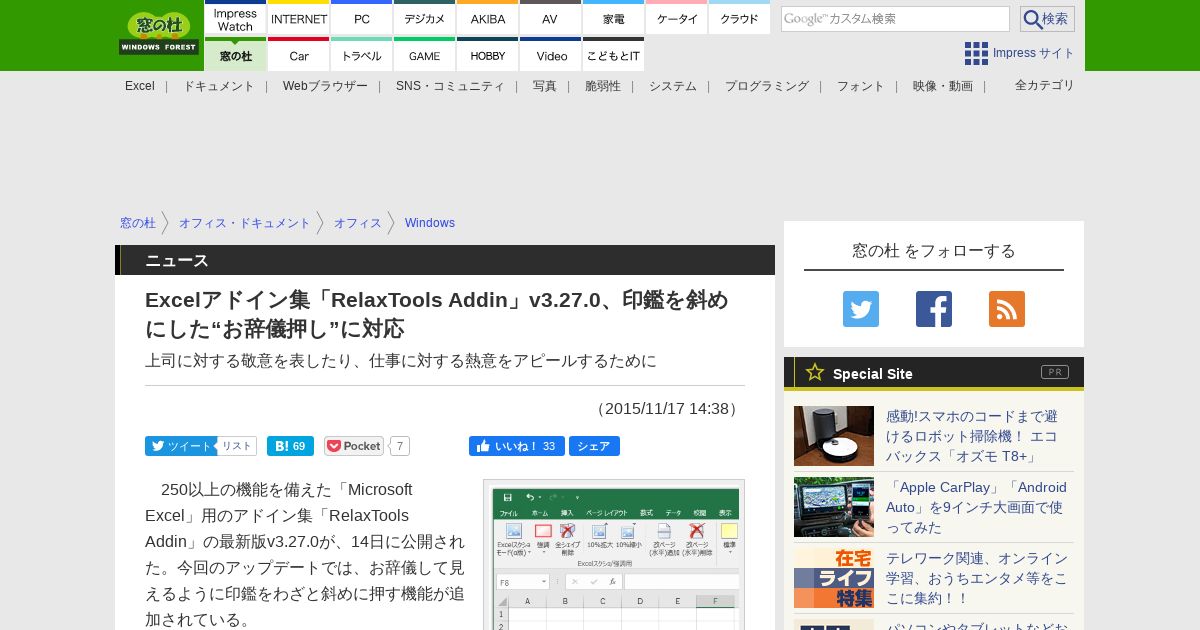The image size is (1200, 630).
Task: Select the システム category
Action: [673, 86]
